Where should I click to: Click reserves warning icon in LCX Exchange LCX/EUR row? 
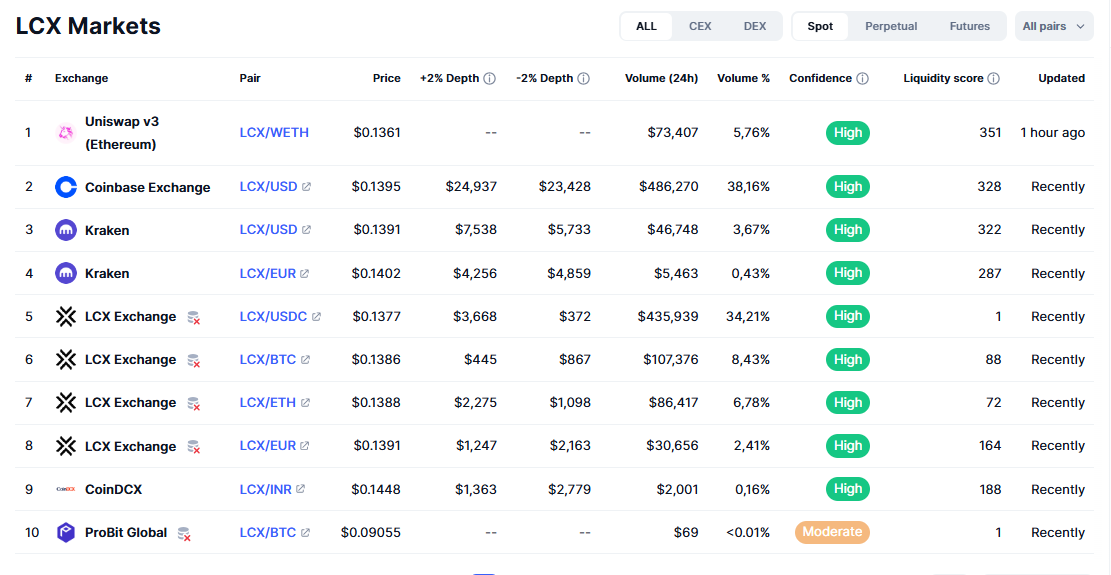coord(193,448)
